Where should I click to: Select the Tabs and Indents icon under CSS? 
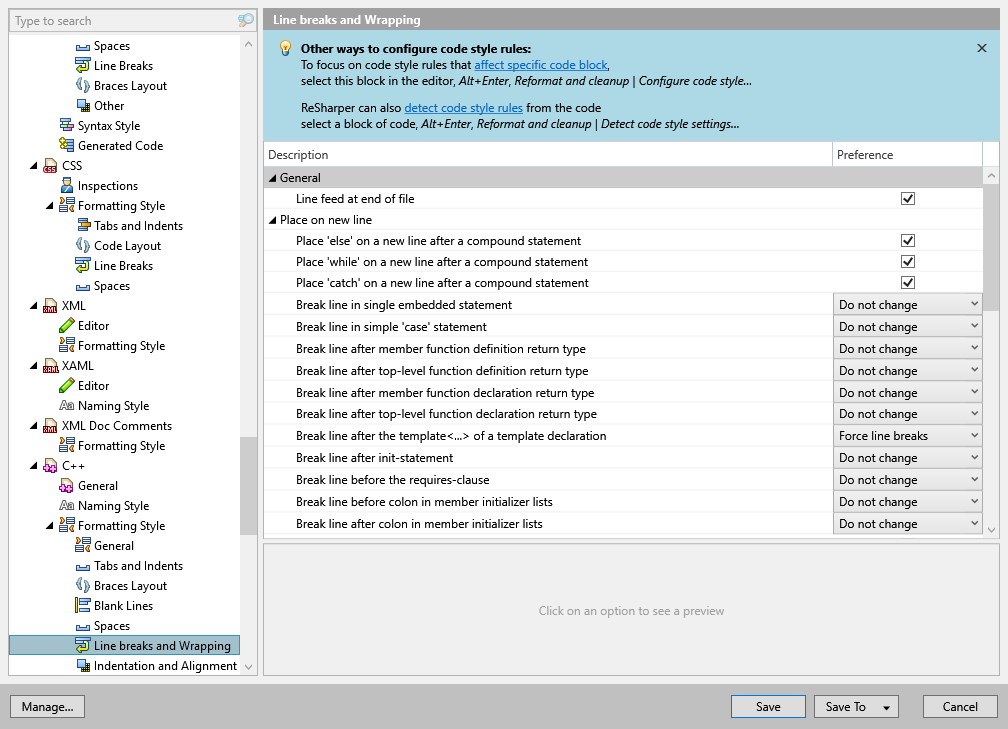86,225
